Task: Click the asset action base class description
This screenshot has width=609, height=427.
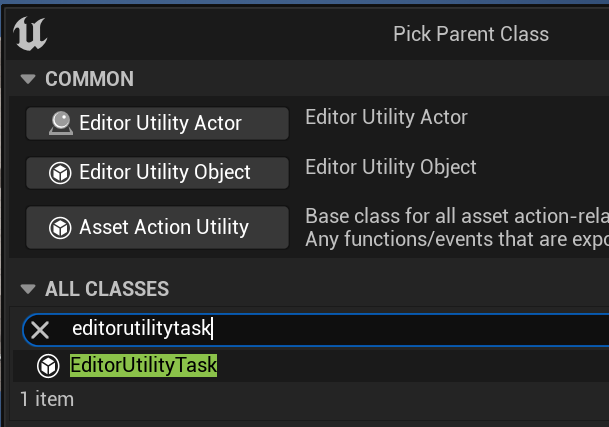Action: pyautogui.click(x=456, y=228)
